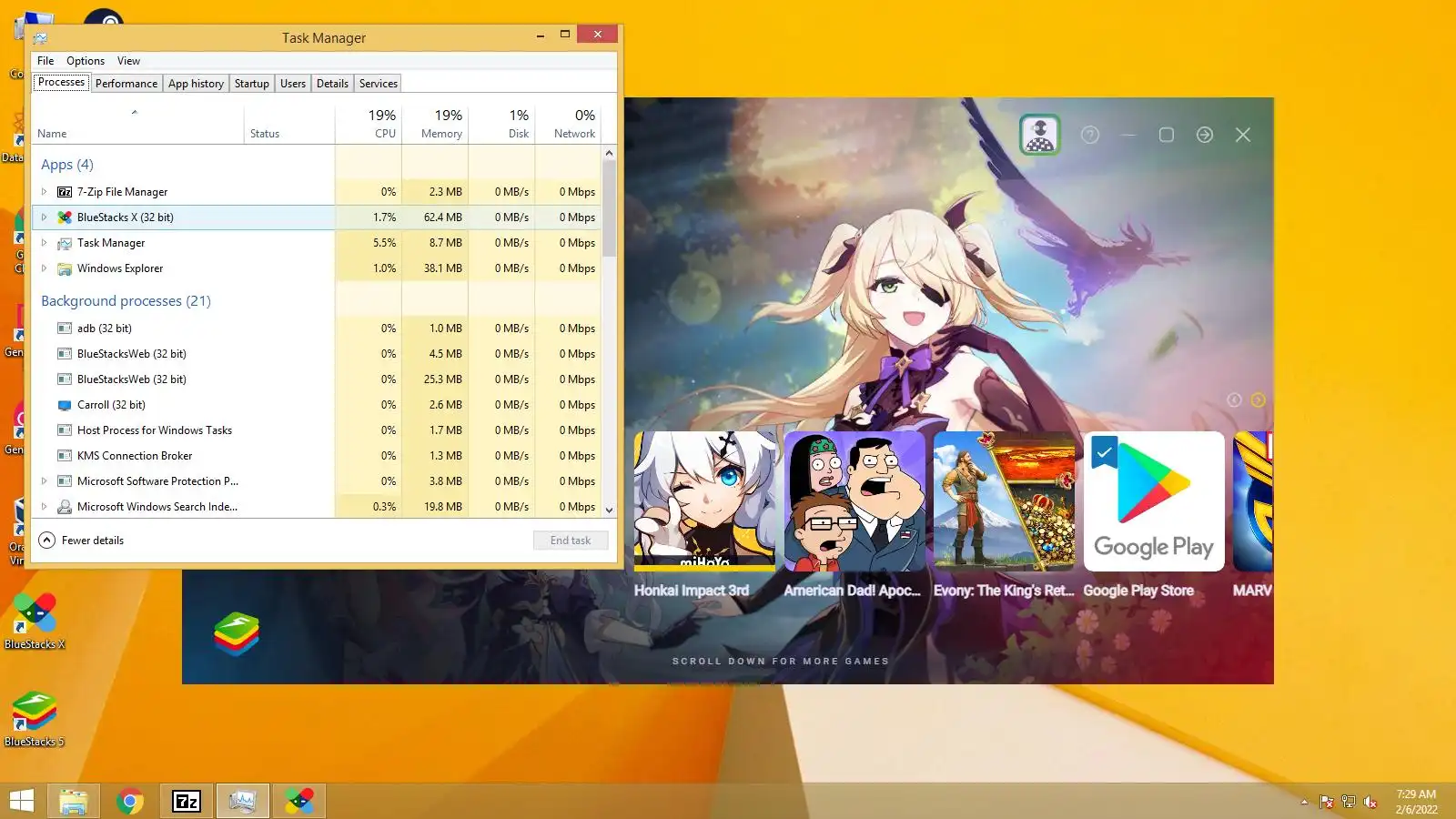The width and height of the screenshot is (1456, 819).
Task: Open the BlueStacks X profile avatar icon
Action: 1040,135
